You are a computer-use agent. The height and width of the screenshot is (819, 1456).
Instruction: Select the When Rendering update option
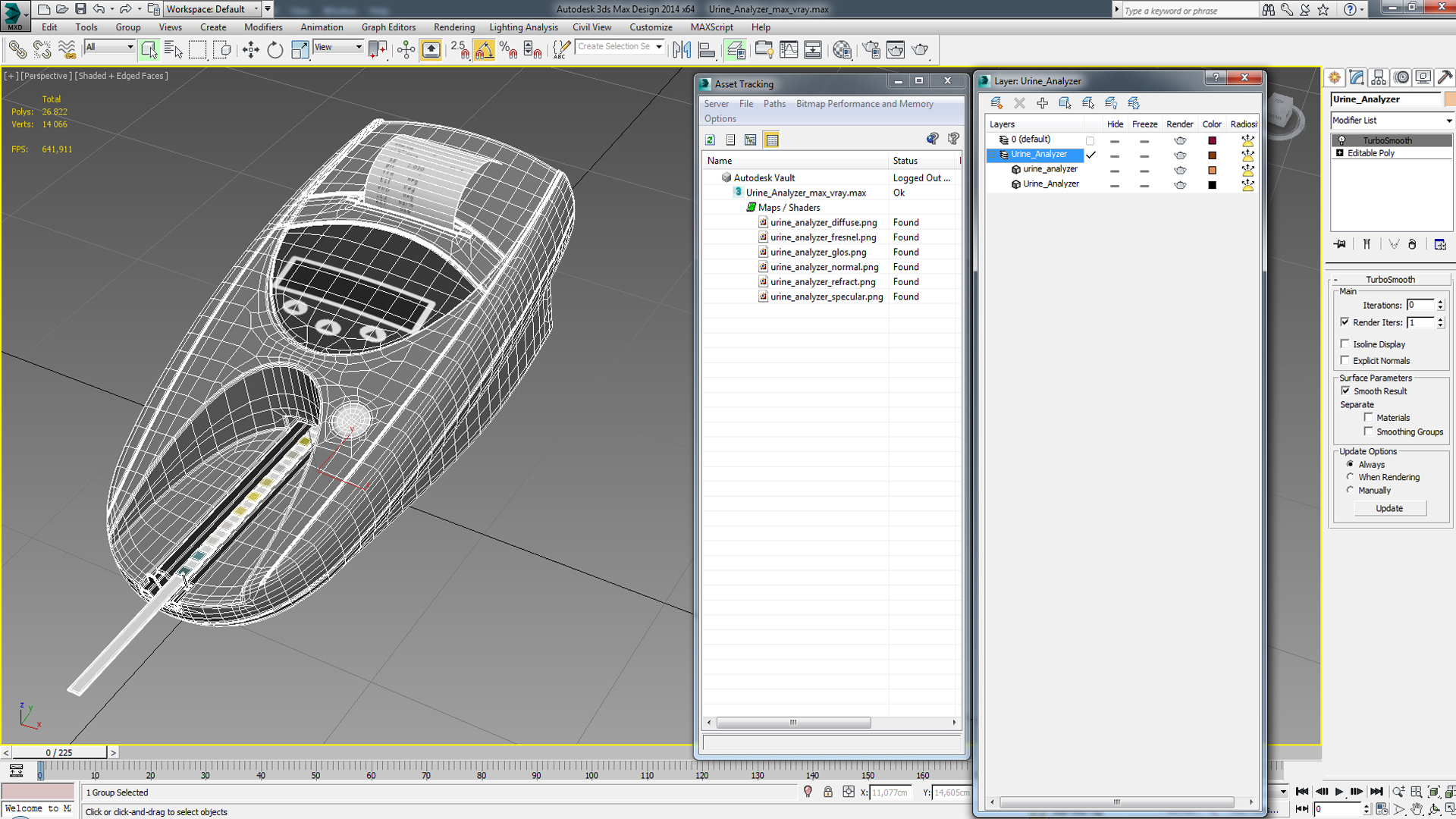click(x=1350, y=477)
